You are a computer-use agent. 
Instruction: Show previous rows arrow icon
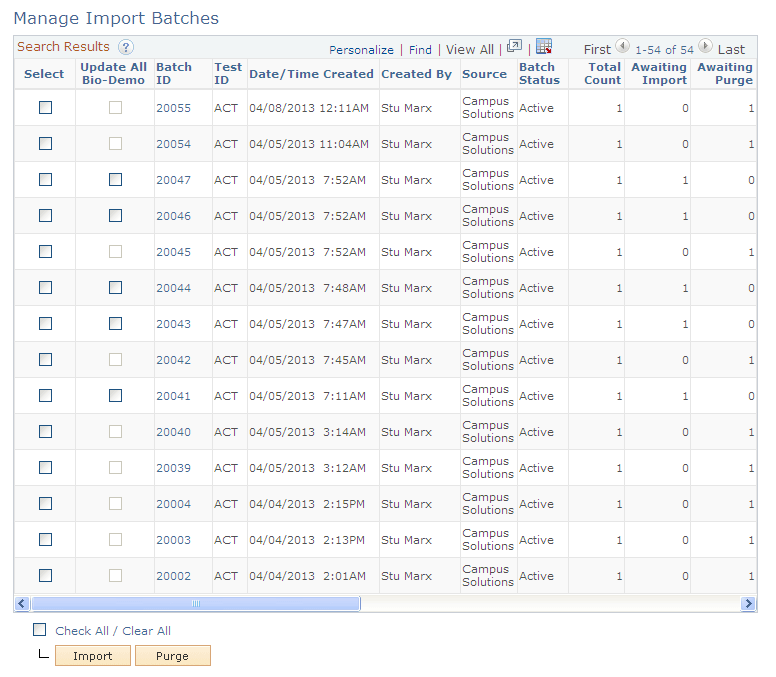(x=623, y=47)
